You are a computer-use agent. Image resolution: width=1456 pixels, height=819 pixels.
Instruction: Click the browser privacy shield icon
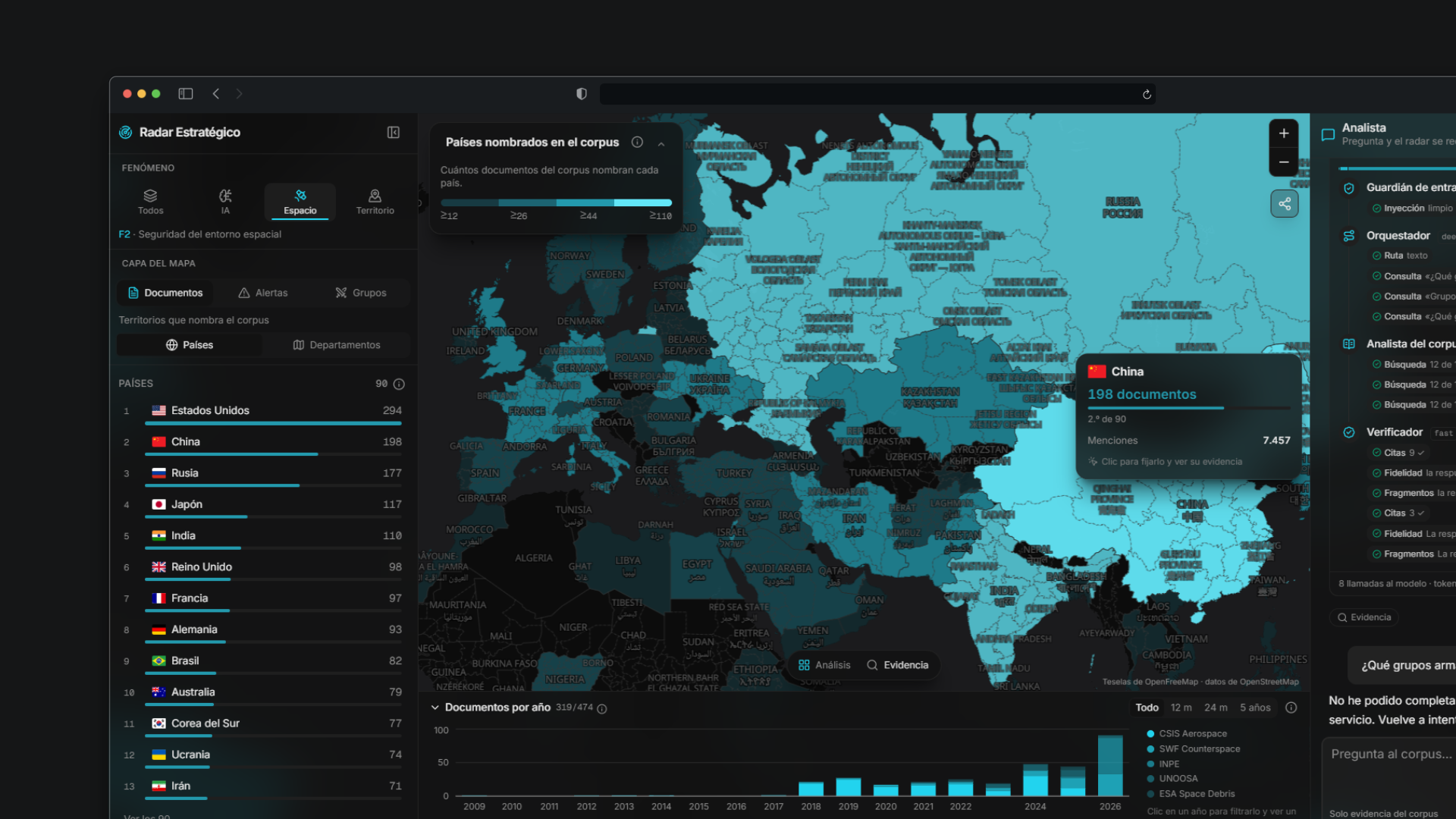(x=582, y=94)
